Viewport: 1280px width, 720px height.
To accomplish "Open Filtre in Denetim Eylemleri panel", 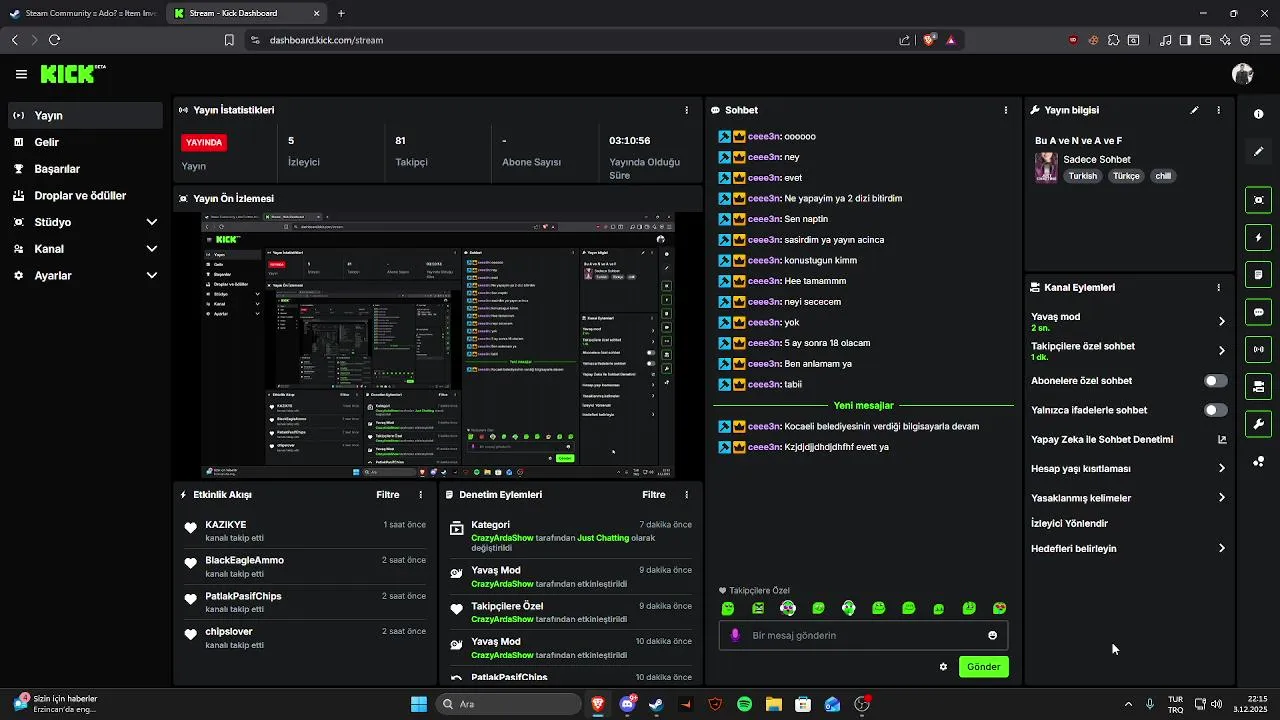I will [654, 495].
